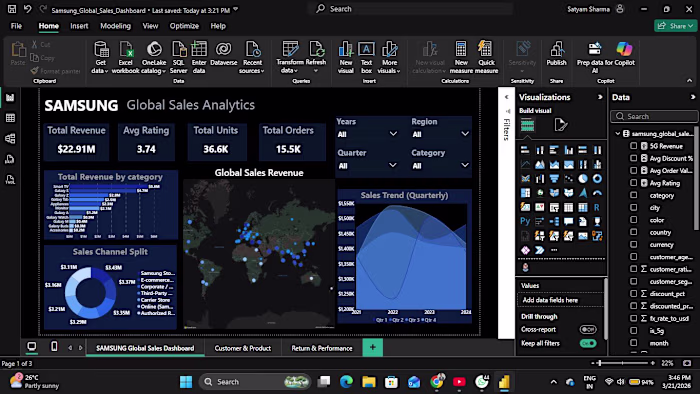This screenshot has height=394, width=700.
Task: Insert a New visual
Action: point(346,57)
